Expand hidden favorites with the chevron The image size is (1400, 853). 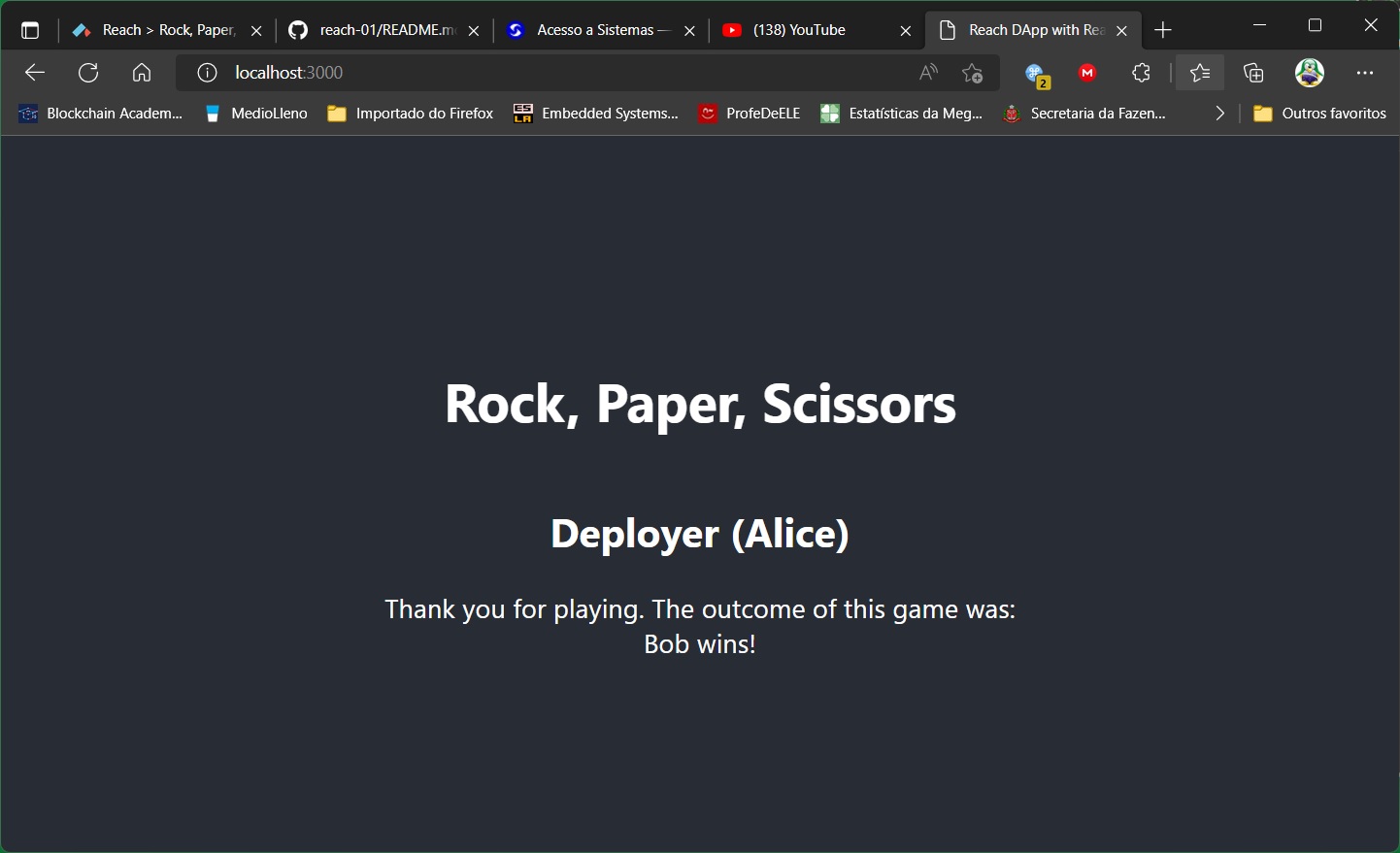(x=1220, y=114)
